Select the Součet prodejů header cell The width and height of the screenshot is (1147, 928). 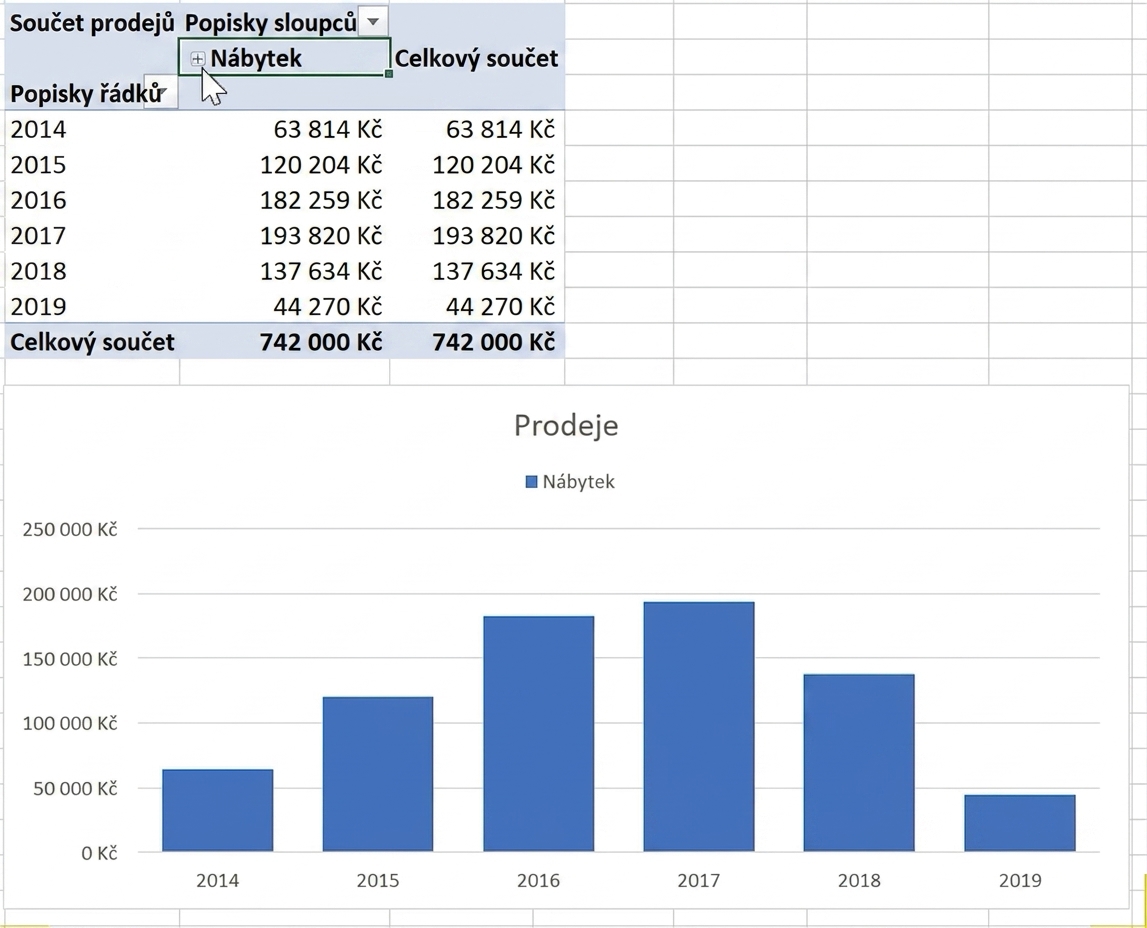click(92, 23)
